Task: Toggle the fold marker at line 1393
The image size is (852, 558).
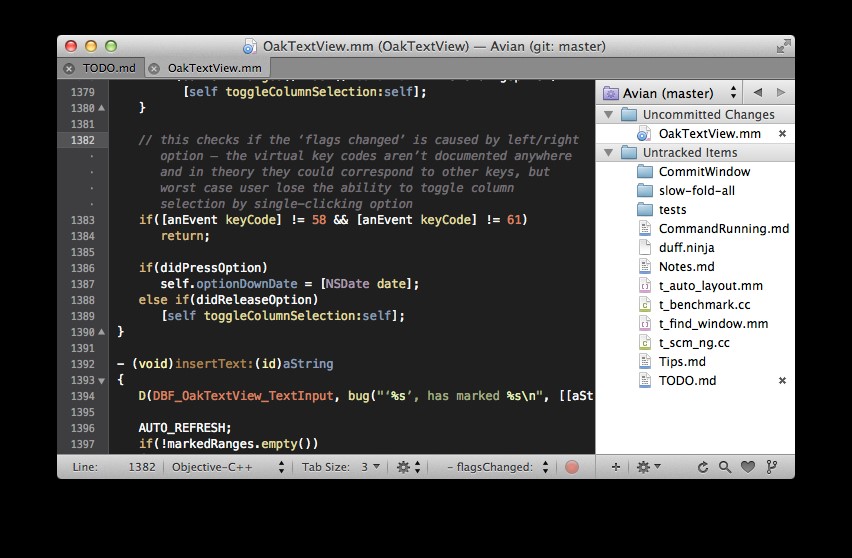Action: (101, 381)
